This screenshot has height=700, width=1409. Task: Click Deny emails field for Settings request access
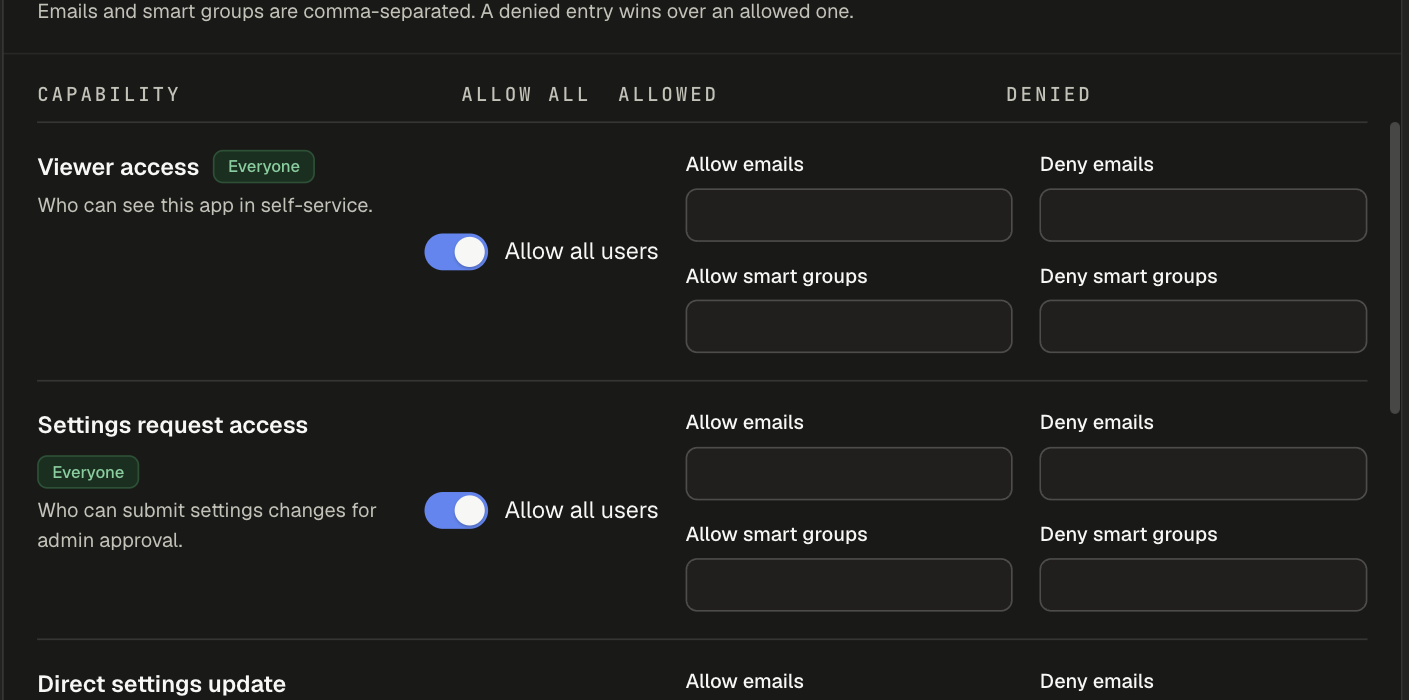click(x=1203, y=473)
